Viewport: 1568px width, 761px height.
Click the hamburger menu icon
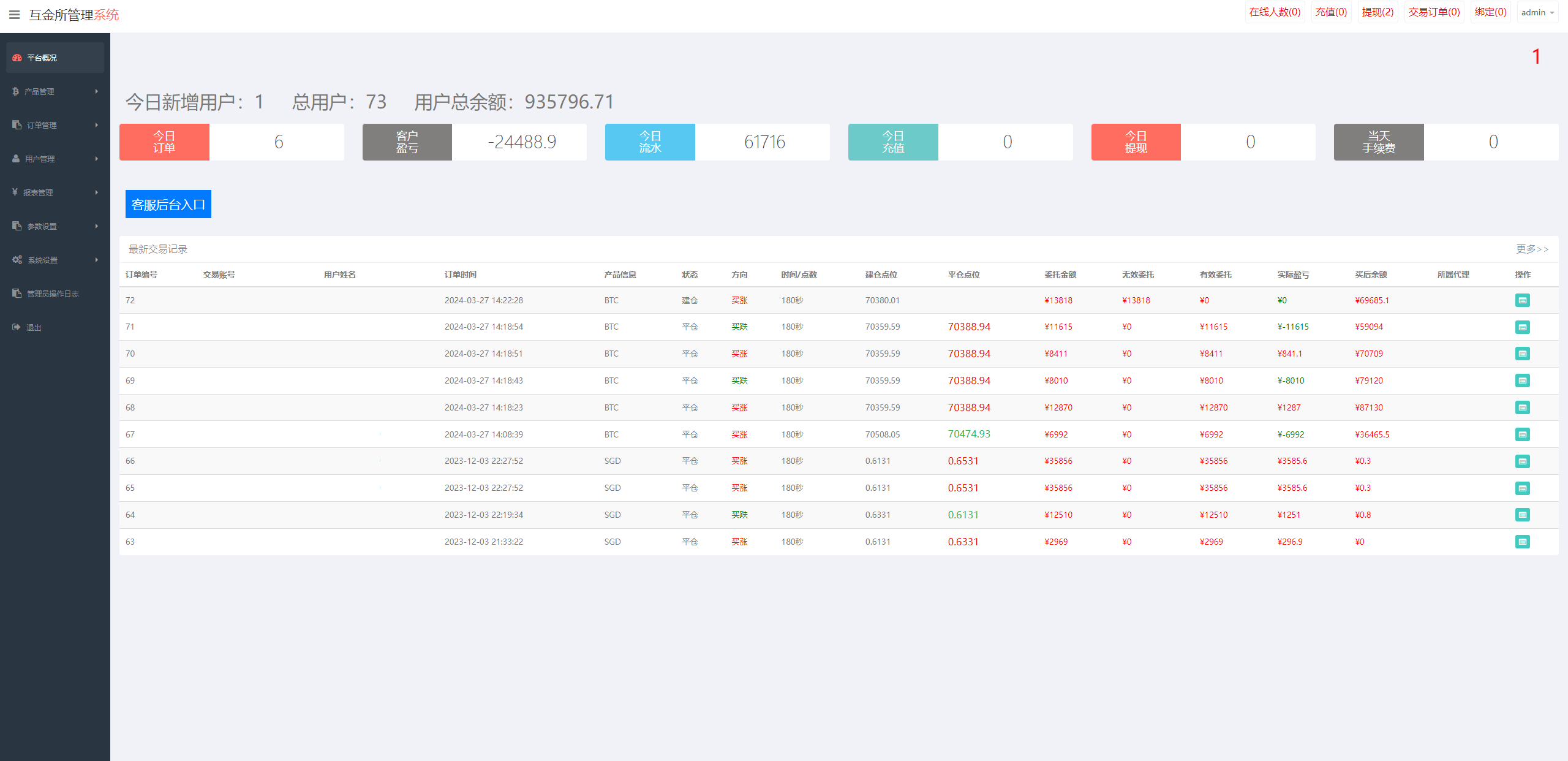click(15, 15)
